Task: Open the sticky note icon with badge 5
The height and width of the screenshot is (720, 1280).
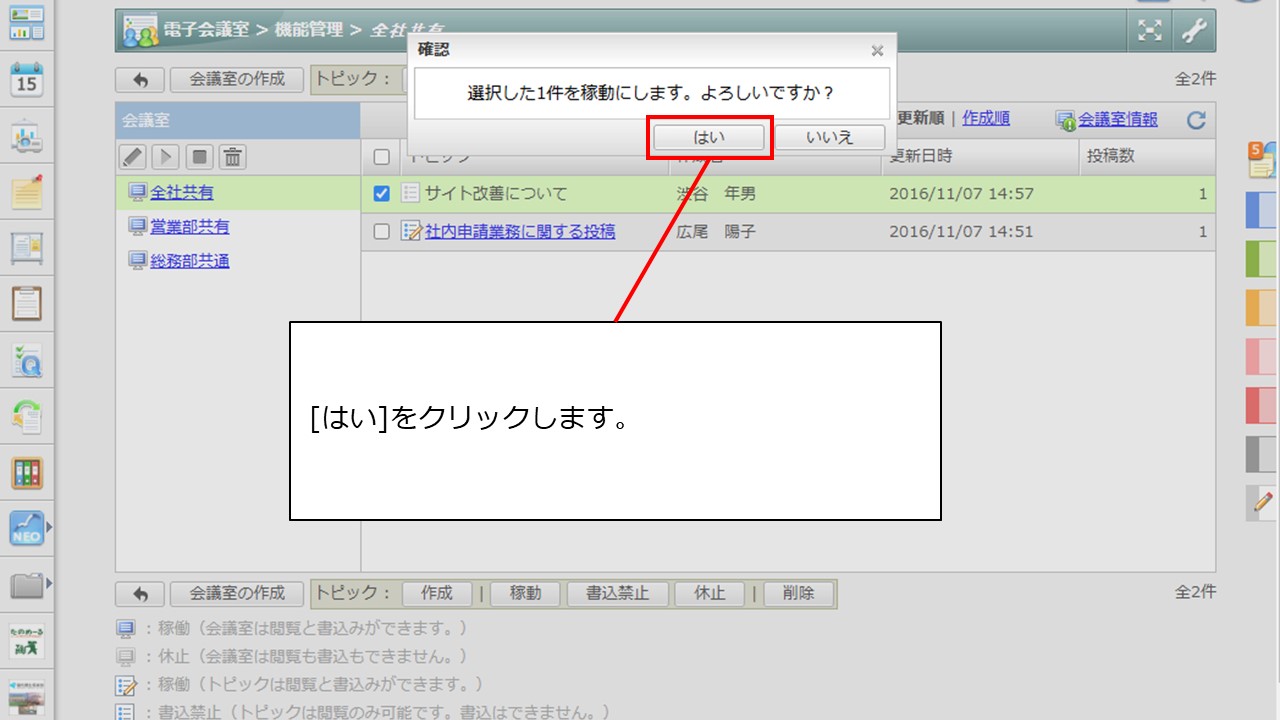Action: pyautogui.click(x=1262, y=159)
